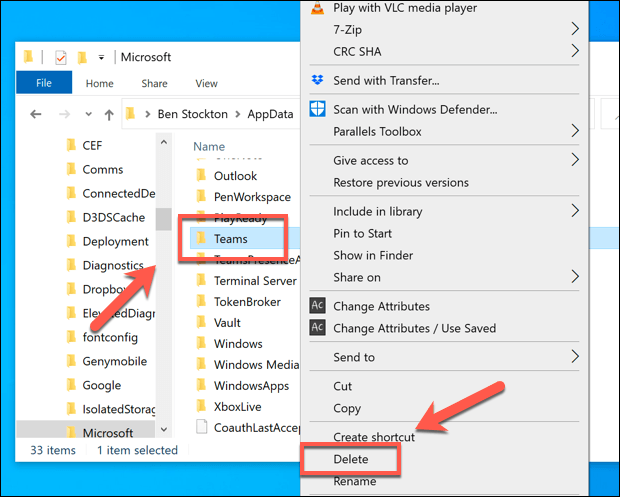Choose Rename from the context menu
The width and height of the screenshot is (620, 497).
(x=354, y=481)
